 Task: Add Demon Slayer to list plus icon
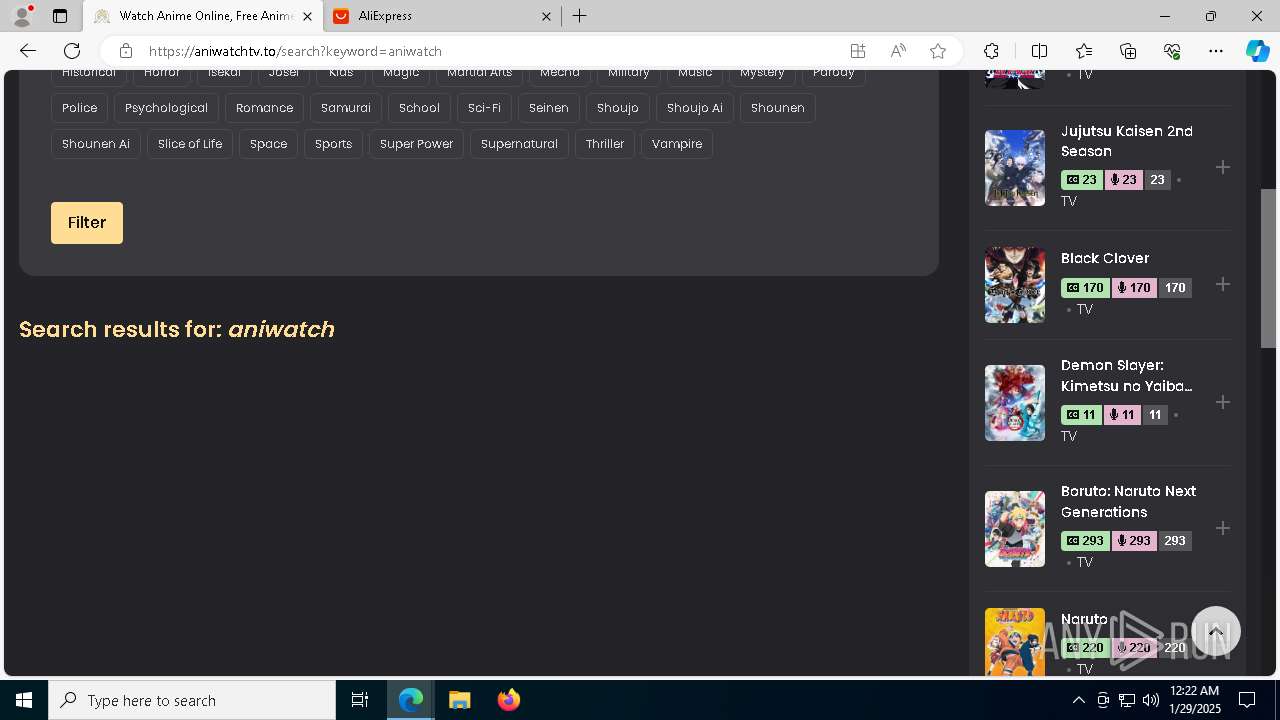1223,402
